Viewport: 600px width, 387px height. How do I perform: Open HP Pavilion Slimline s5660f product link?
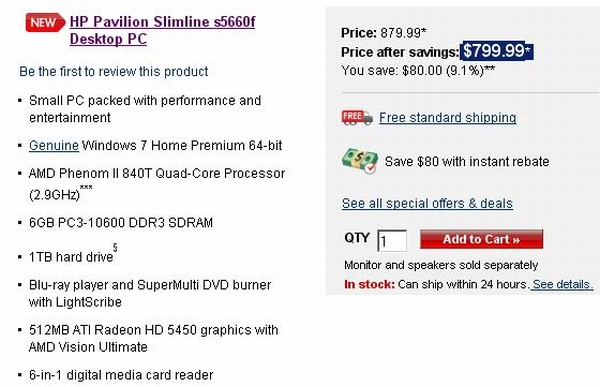(x=162, y=30)
